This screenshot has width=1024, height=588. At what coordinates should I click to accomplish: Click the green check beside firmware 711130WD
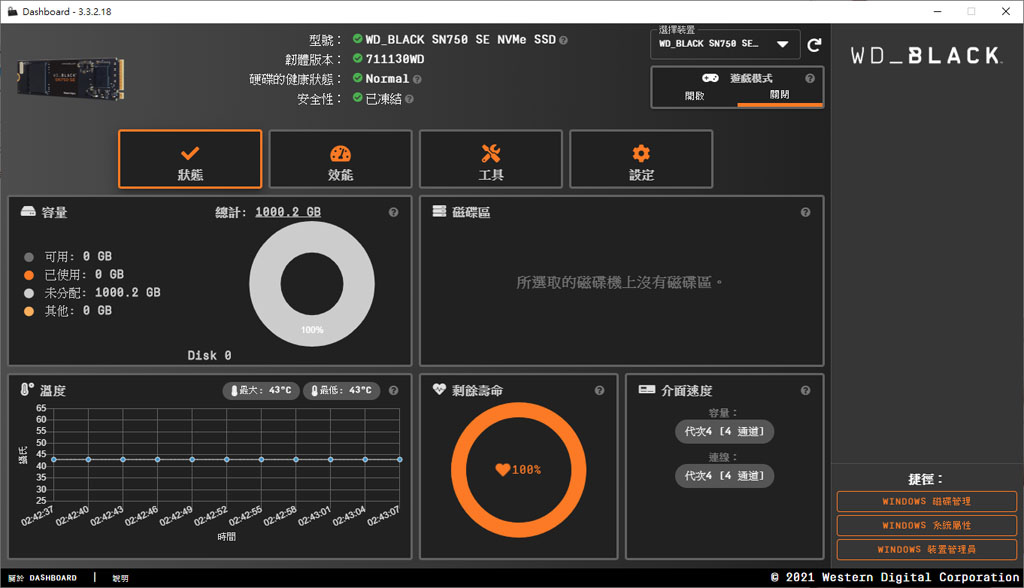[x=357, y=58]
